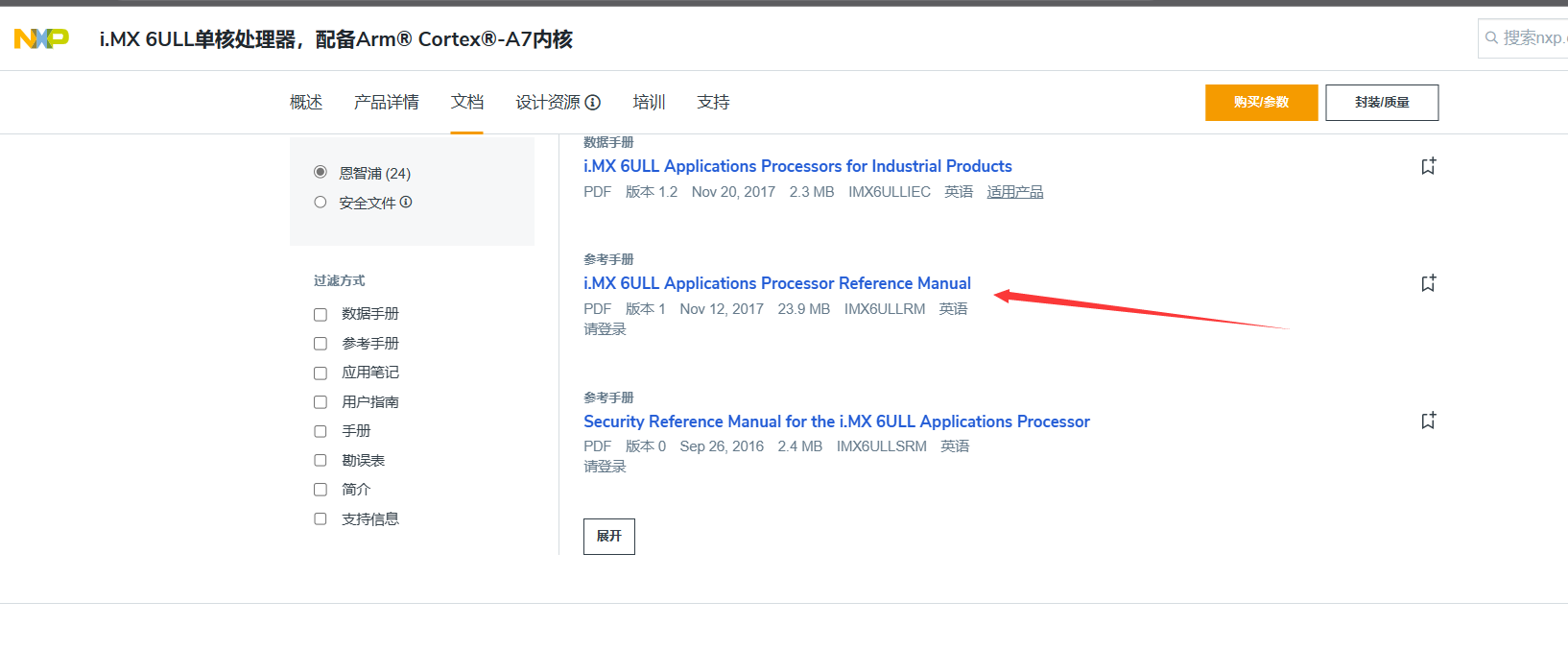Check the 数据手册 filter

(x=321, y=314)
